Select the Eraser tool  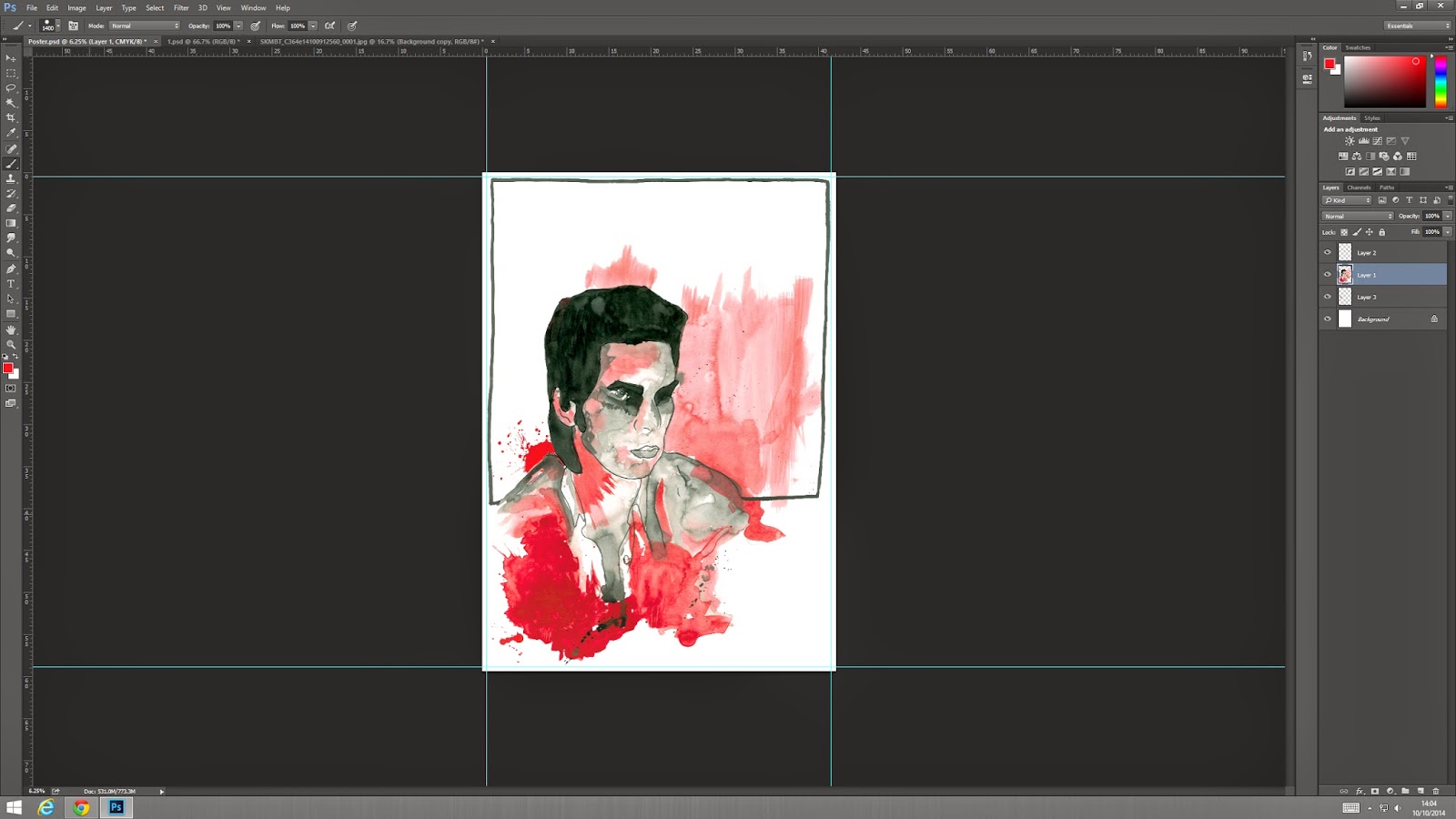(11, 208)
